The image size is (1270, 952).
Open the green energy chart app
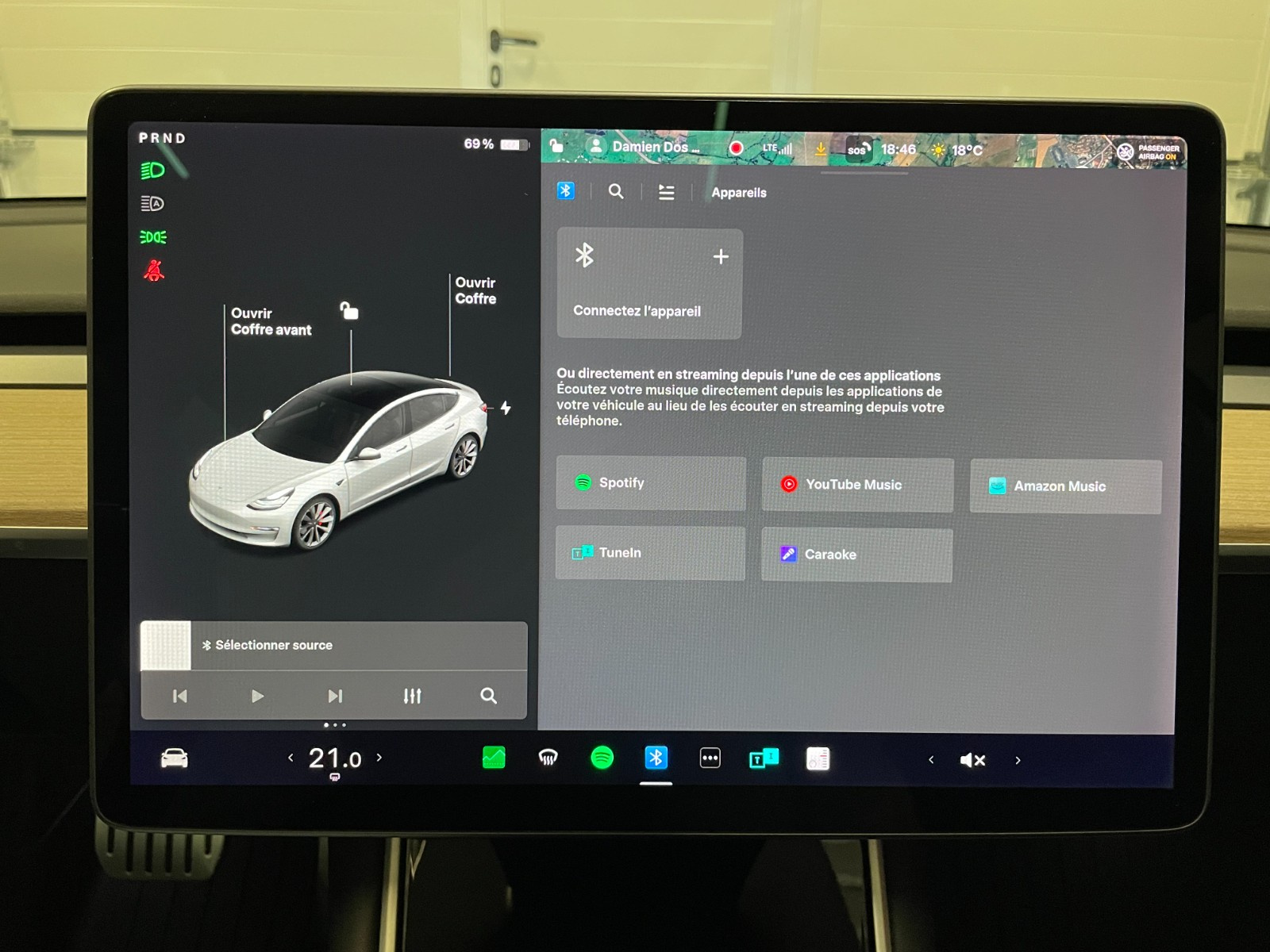click(494, 758)
